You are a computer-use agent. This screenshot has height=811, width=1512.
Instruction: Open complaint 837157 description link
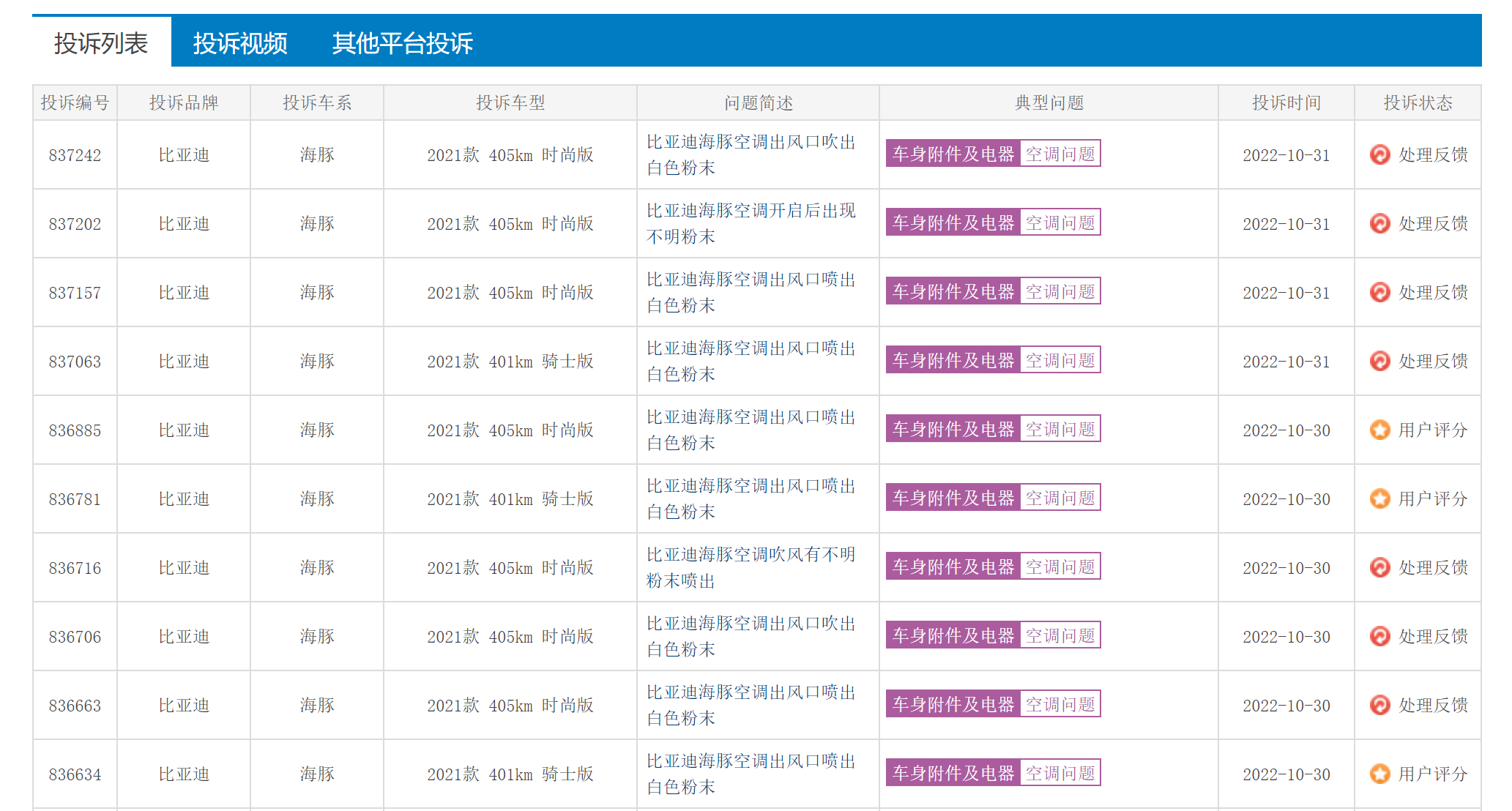(751, 292)
